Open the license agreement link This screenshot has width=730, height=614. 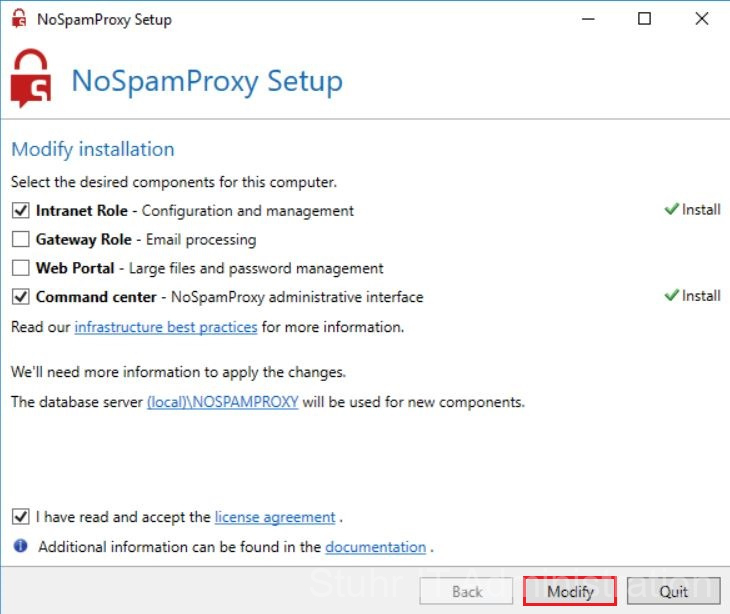[x=275, y=517]
